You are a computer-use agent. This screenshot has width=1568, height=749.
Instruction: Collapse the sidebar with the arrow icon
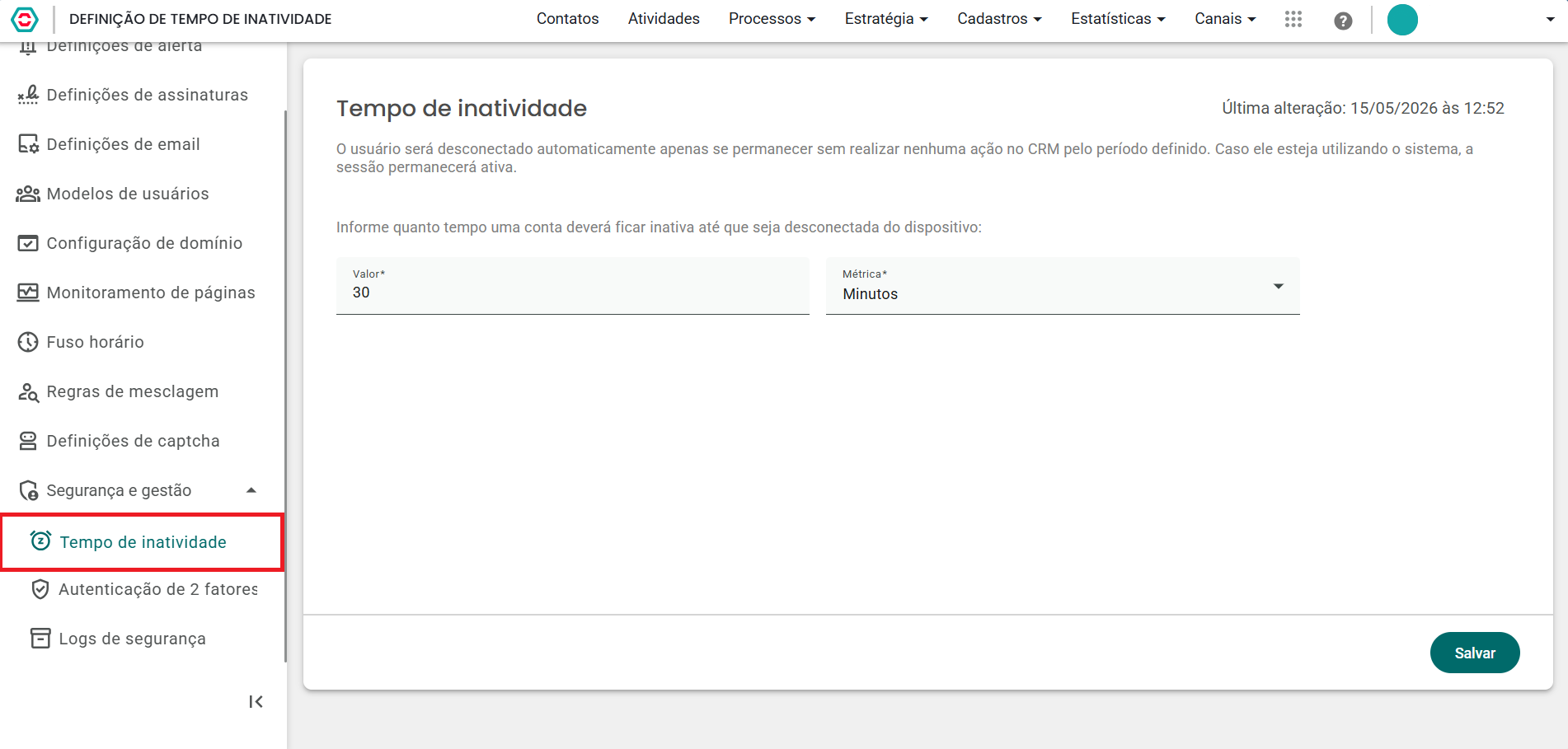tap(256, 702)
